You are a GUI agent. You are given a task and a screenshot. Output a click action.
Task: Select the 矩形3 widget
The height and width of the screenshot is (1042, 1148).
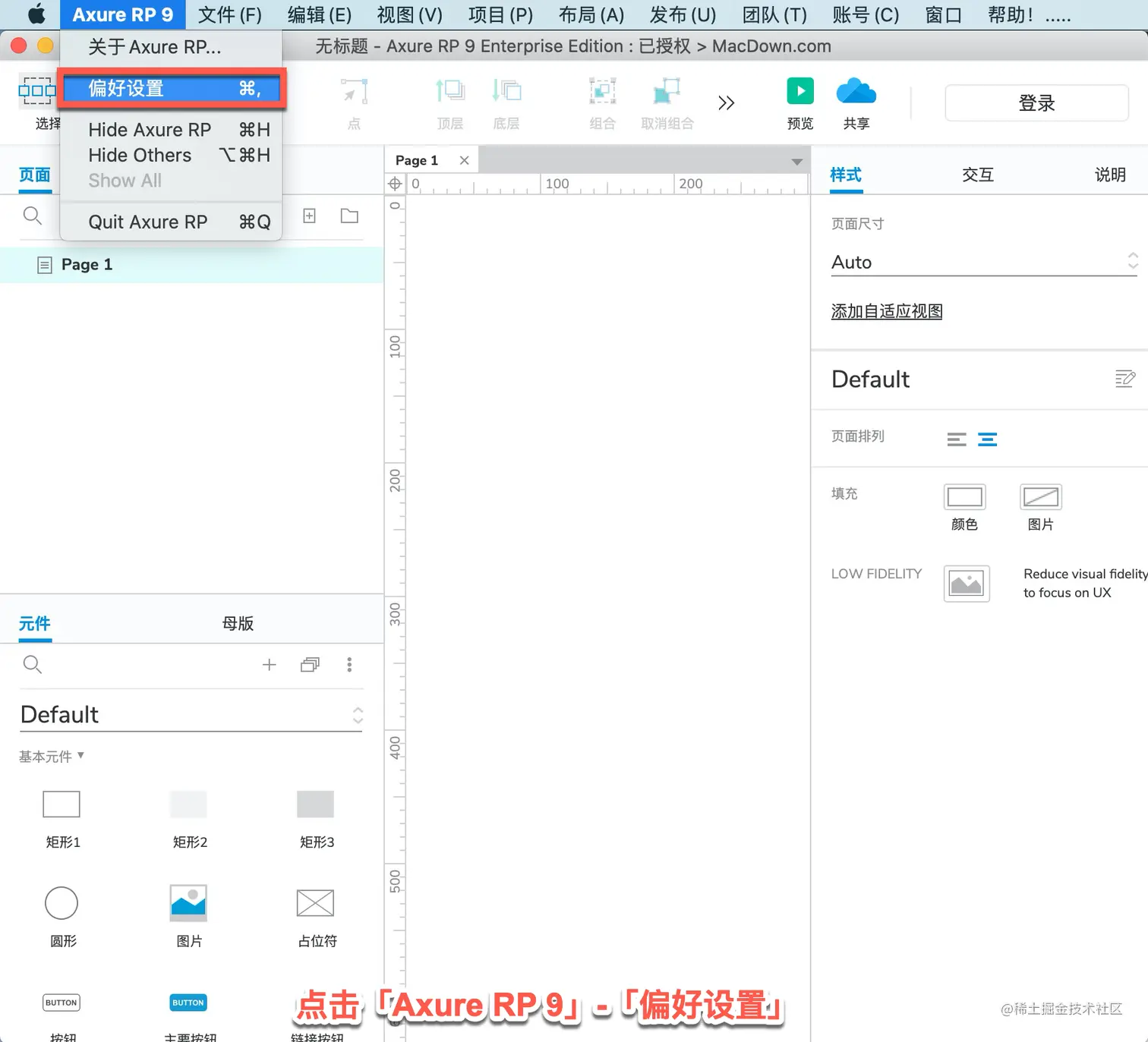(316, 819)
